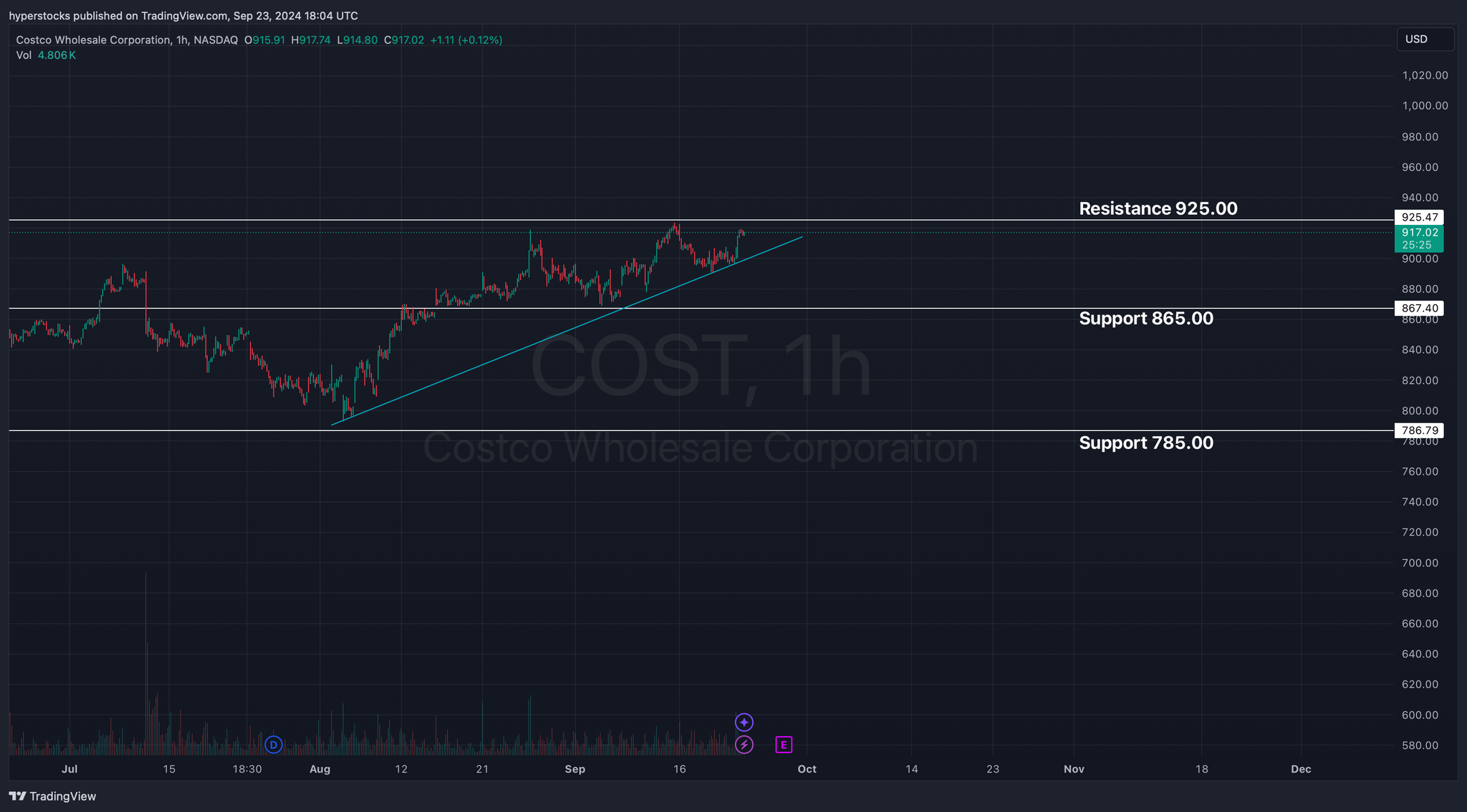
Task: Click the TradingView logo at bottom left
Action: point(52,796)
